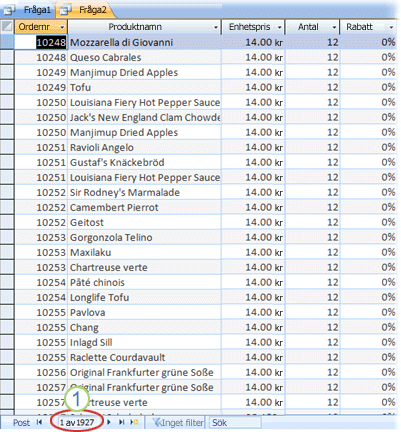The image size is (401, 432).
Task: Select the Geitost row using row selector
Action: (7, 222)
